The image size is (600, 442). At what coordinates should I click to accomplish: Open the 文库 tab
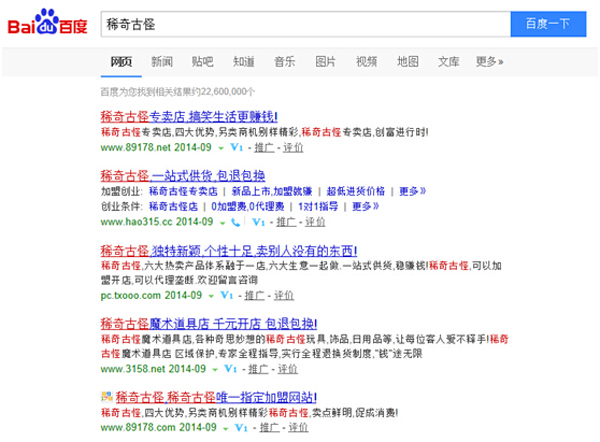(x=448, y=62)
